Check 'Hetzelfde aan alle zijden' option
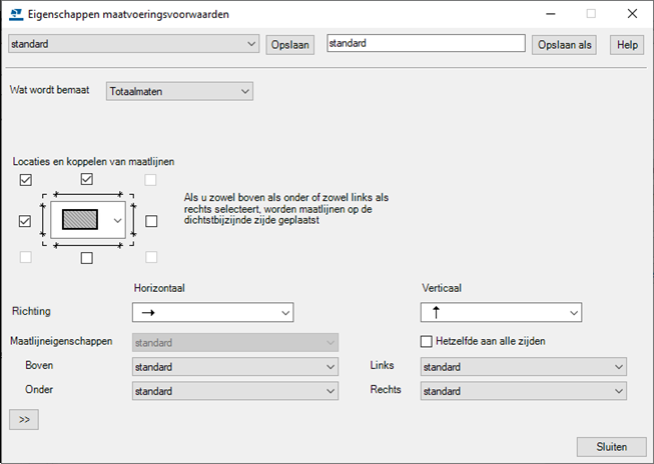 click(x=427, y=341)
